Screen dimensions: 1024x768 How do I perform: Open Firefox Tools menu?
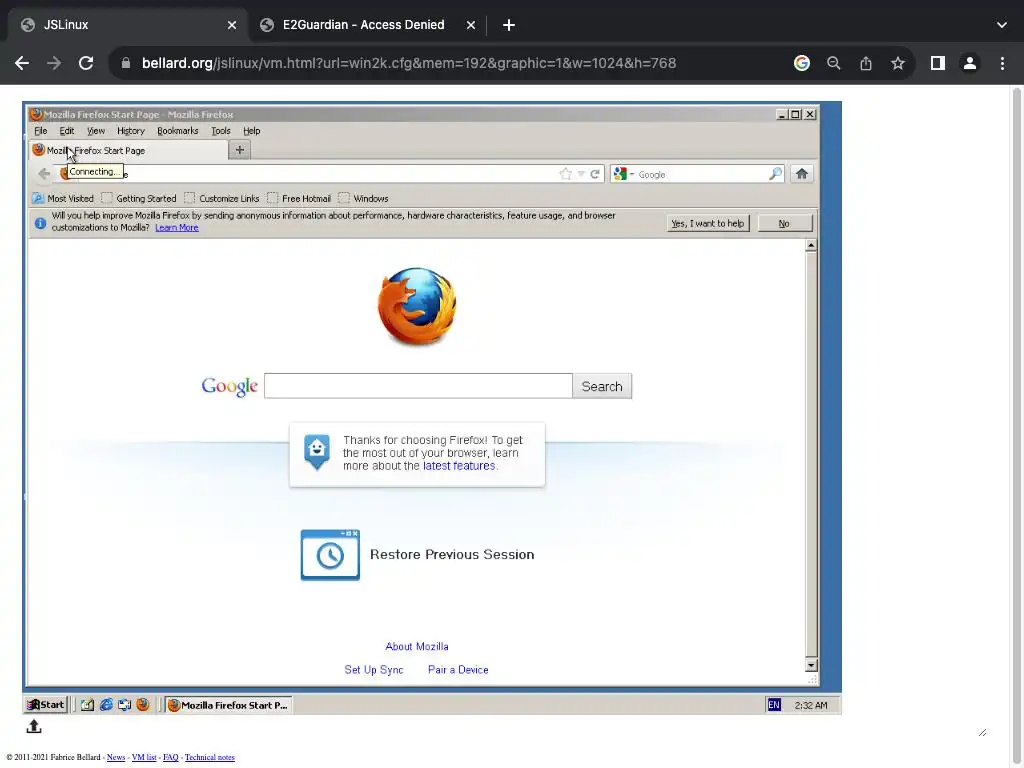[221, 131]
